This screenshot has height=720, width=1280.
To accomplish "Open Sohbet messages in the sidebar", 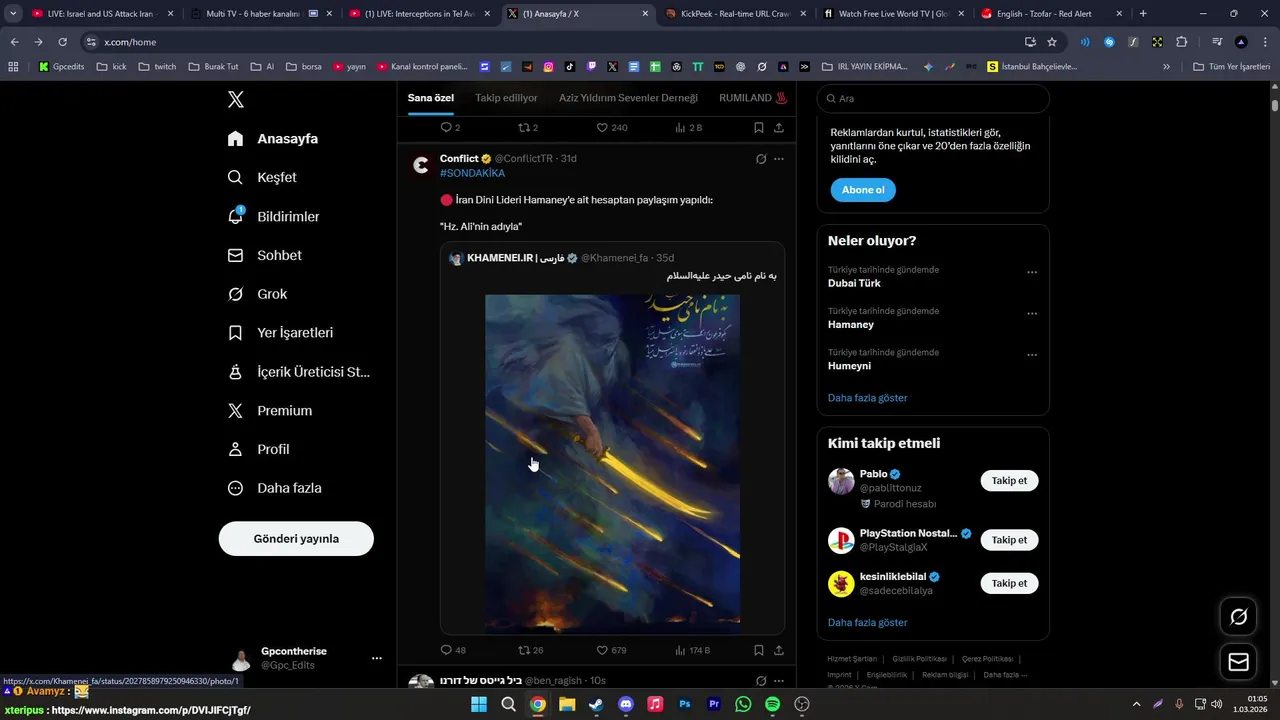I will point(265,255).
